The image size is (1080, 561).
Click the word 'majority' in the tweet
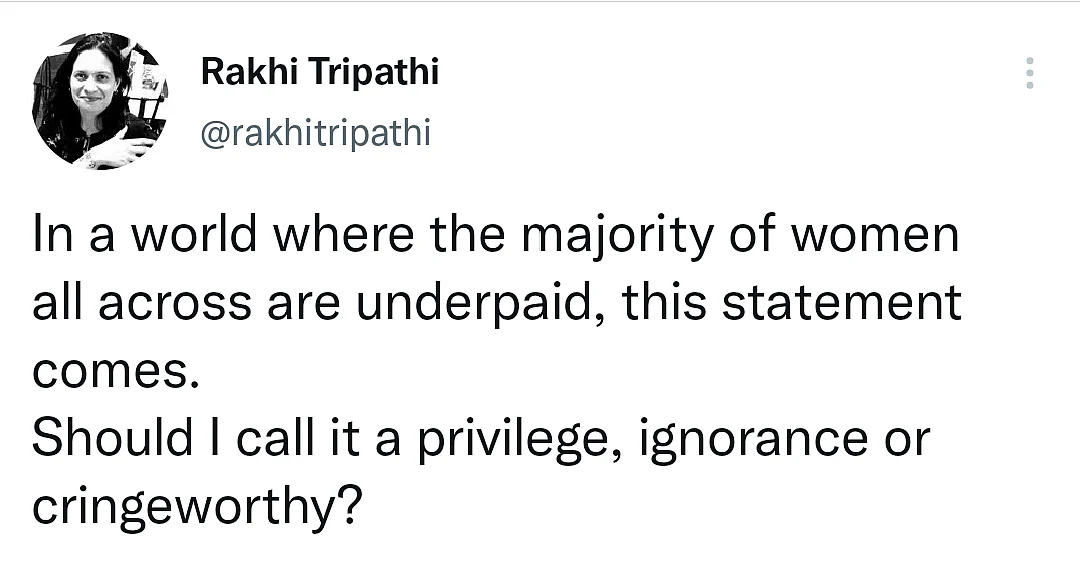point(617,238)
